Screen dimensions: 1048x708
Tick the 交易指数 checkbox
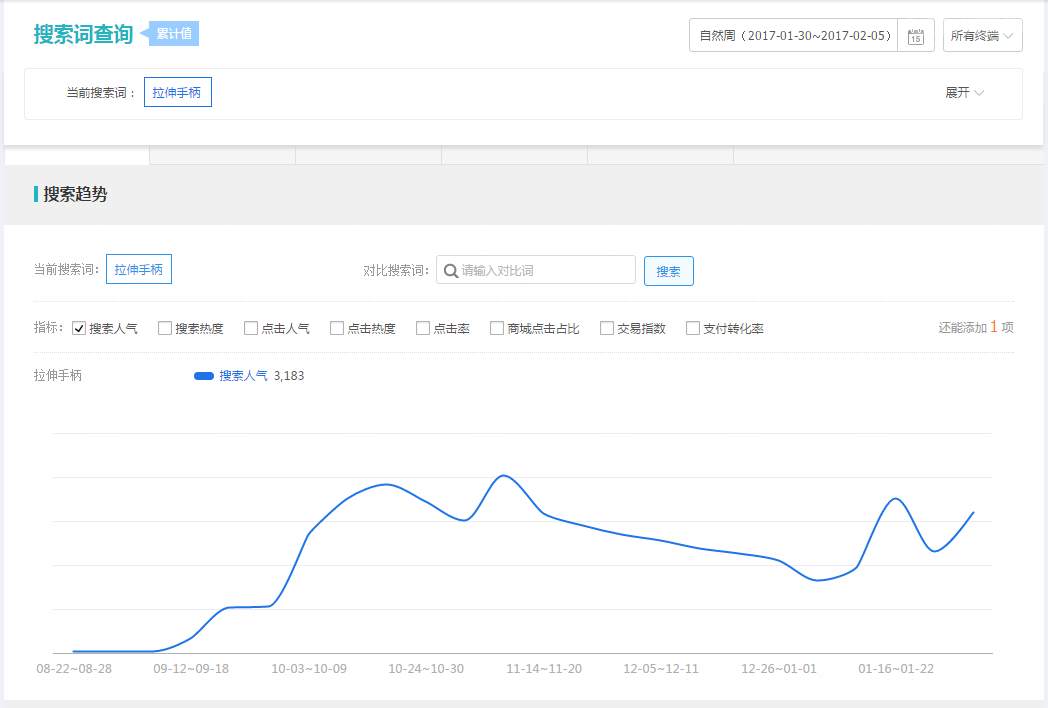(607, 328)
